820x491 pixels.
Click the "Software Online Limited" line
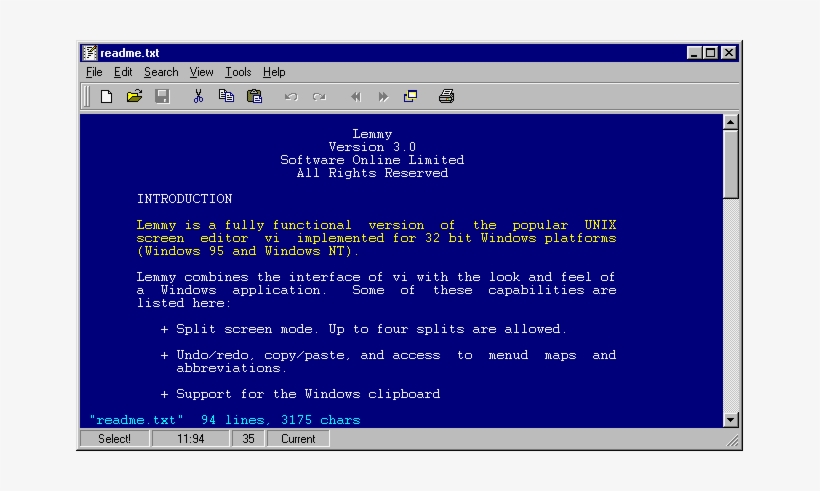click(x=372, y=160)
